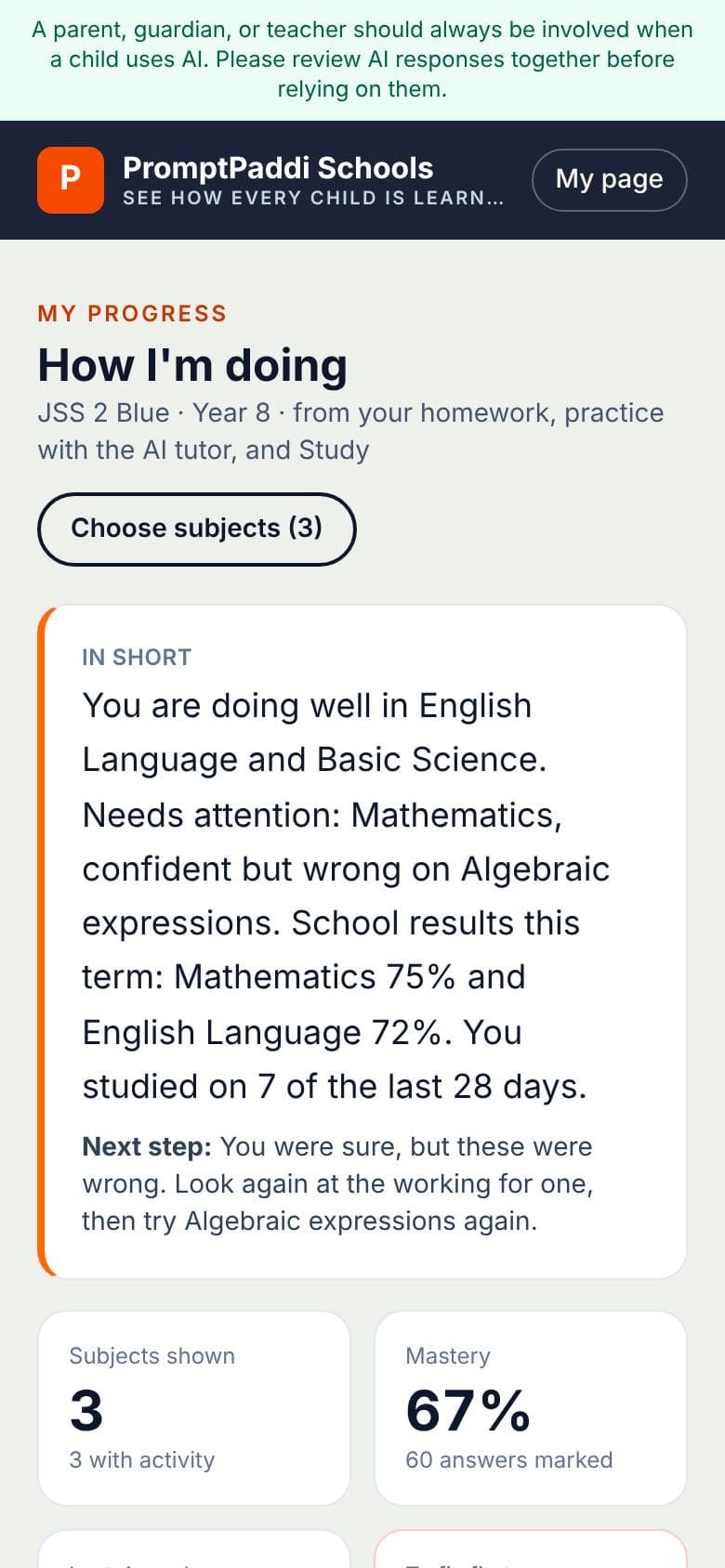Select the IN SHORT label
The height and width of the screenshot is (1568, 725).
click(x=137, y=657)
